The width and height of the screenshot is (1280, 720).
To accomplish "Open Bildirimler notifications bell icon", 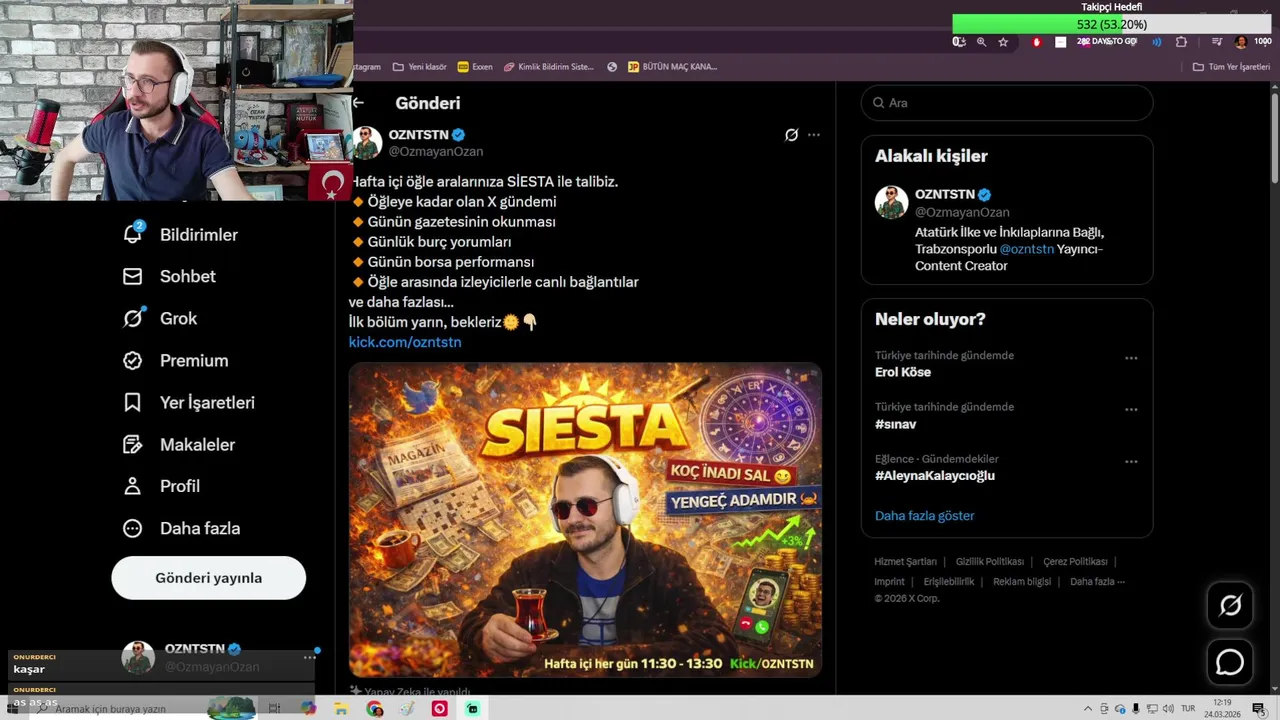I will pos(132,234).
